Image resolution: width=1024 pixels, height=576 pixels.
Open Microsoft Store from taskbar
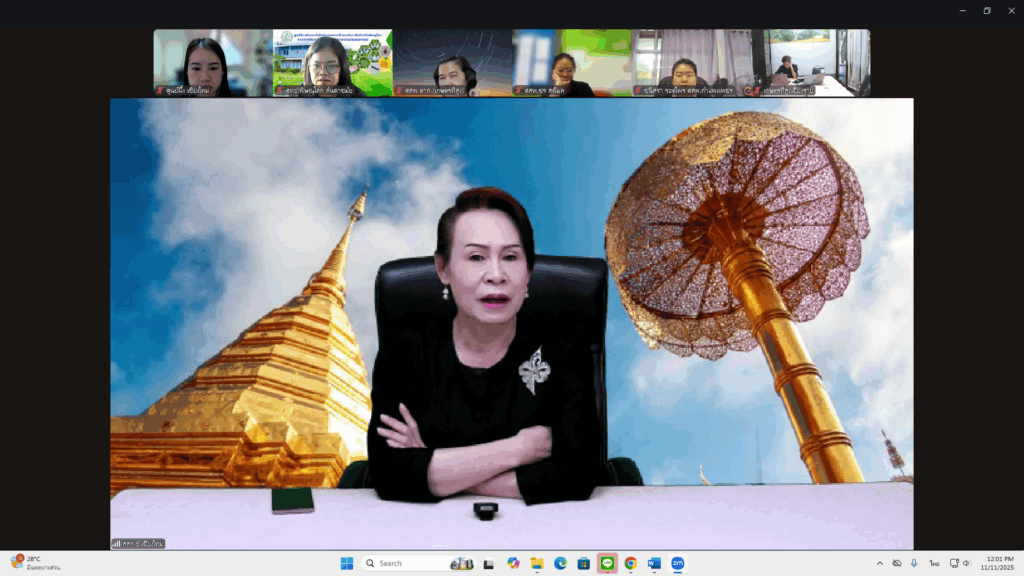pyautogui.click(x=583, y=563)
